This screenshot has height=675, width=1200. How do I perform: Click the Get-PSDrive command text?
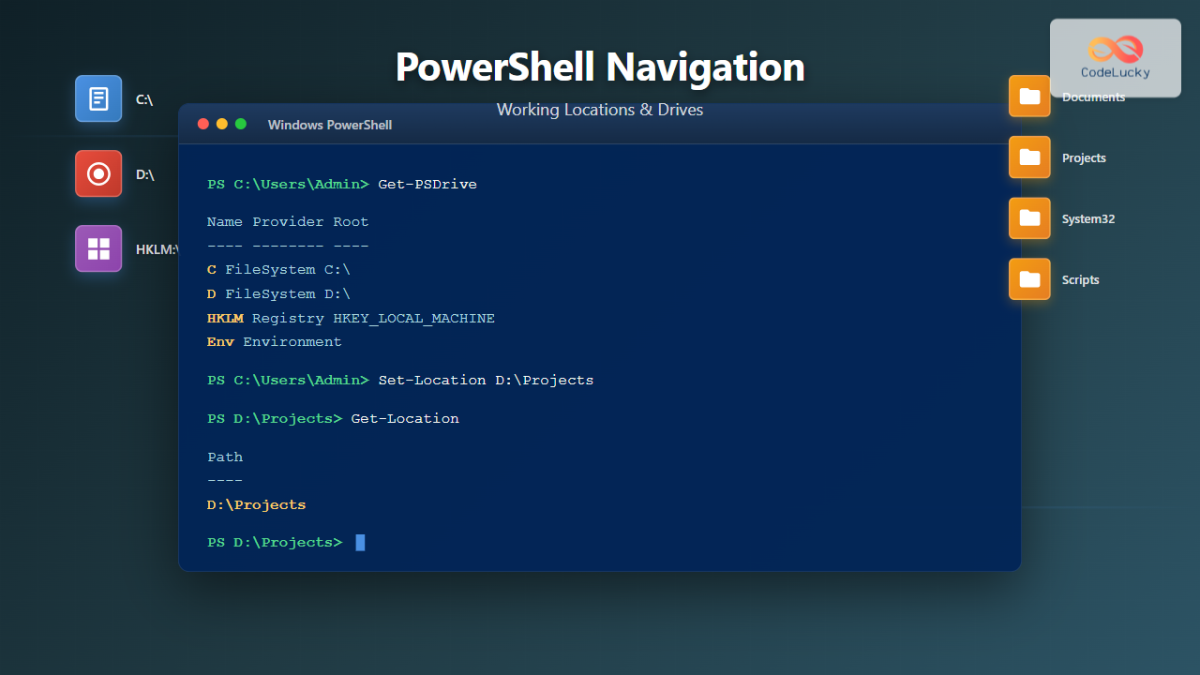[427, 184]
